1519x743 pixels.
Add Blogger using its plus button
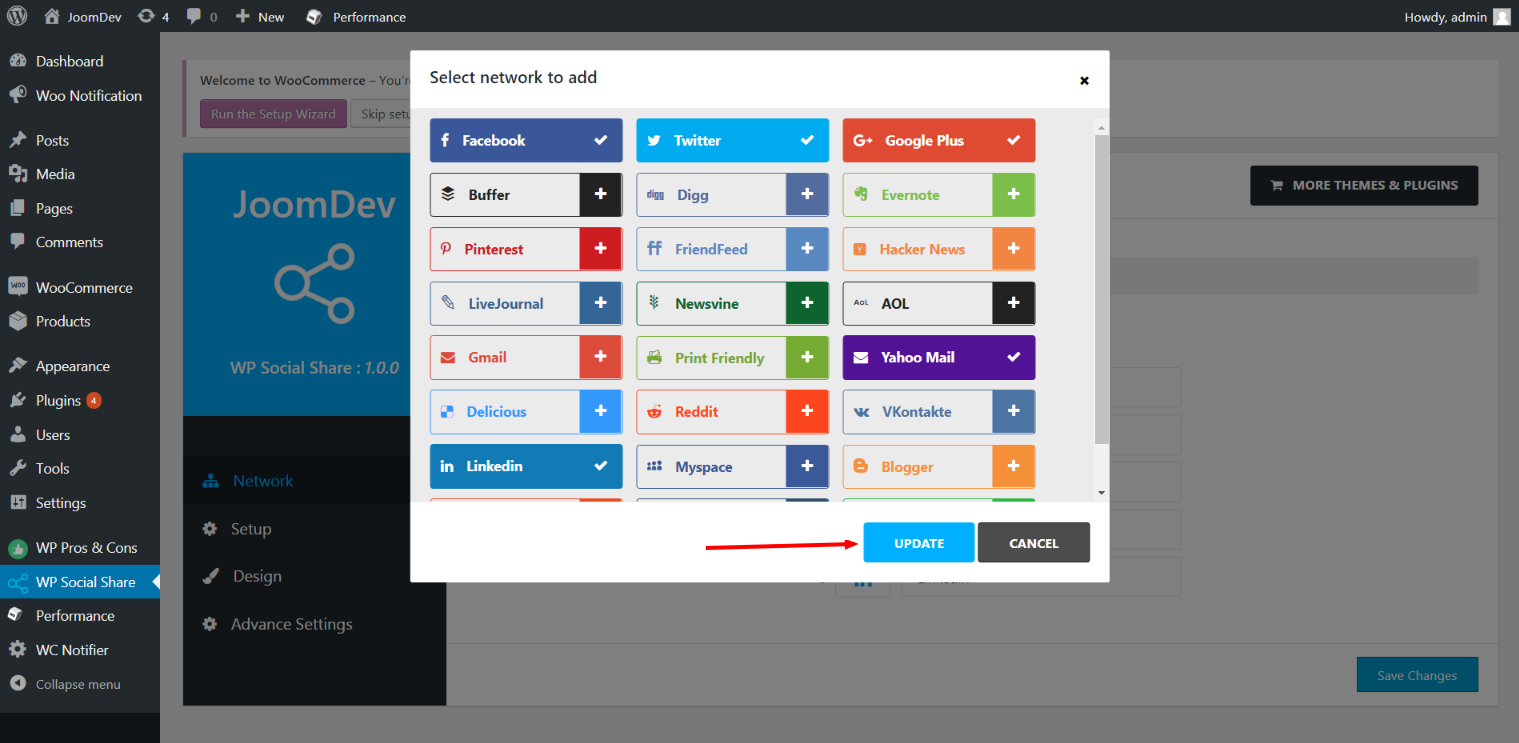coord(1013,466)
